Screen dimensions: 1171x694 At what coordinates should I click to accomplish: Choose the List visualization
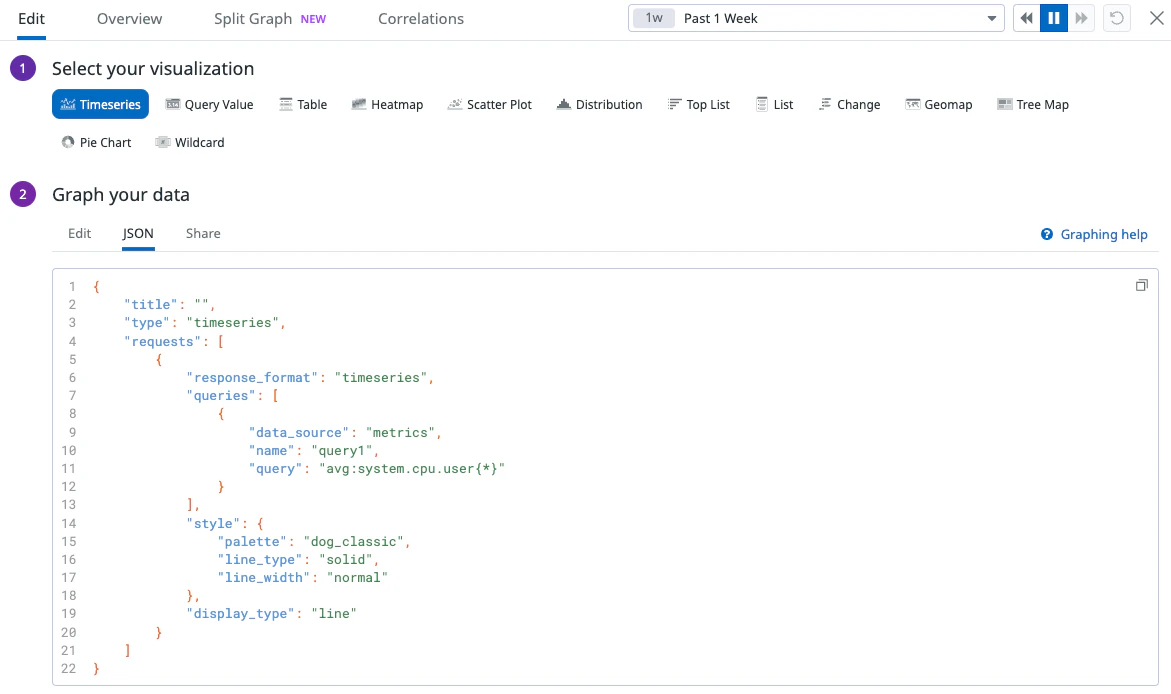tap(774, 105)
